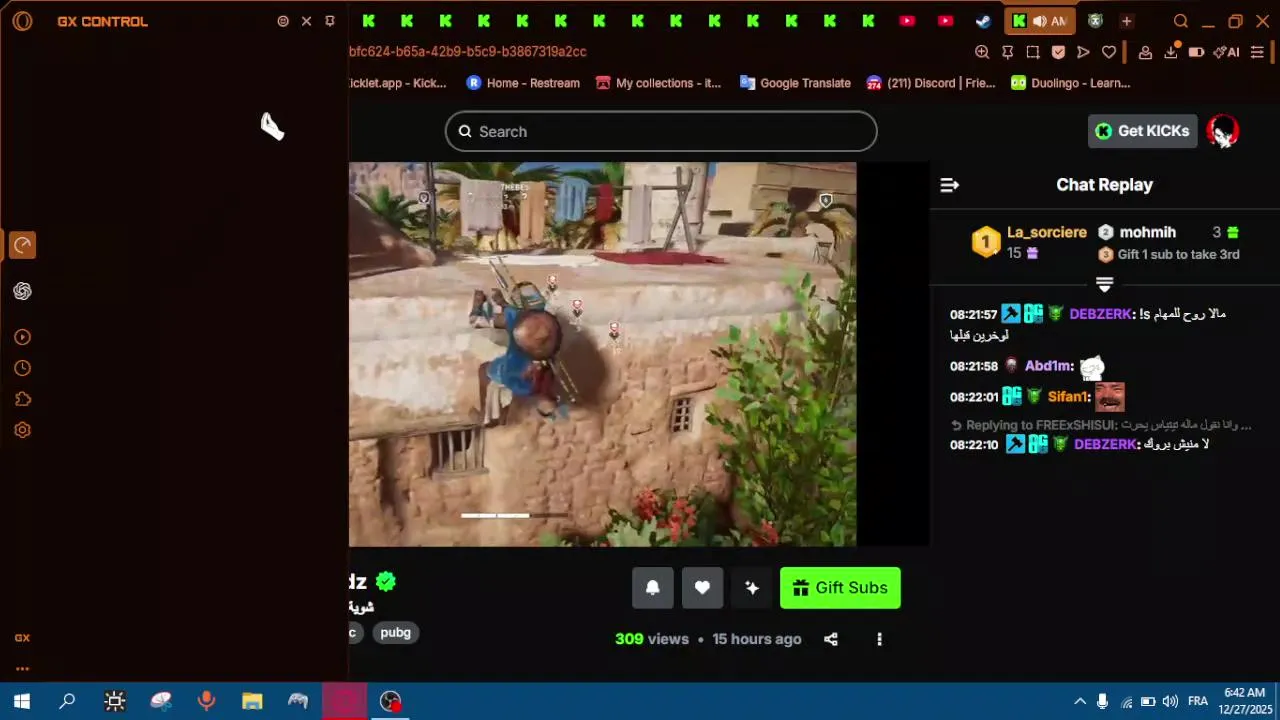Viewport: 1280px width, 720px height.
Task: Open the Player icon in the sidebar
Action: click(x=22, y=338)
